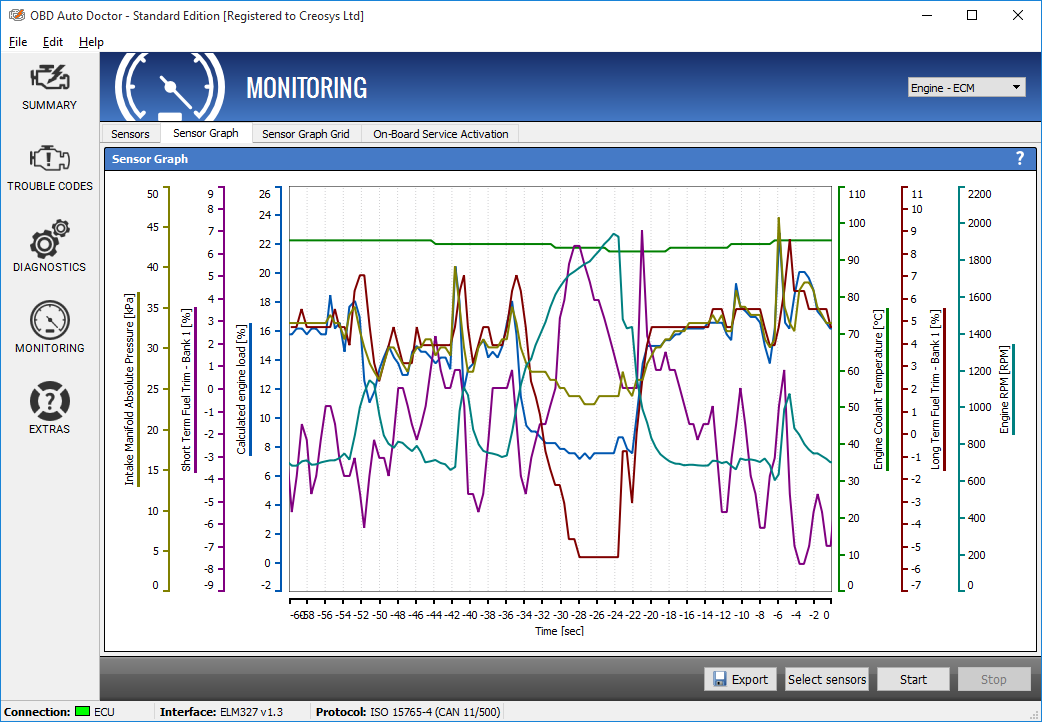Click Short Term Fuel Trim axis label
Image resolution: width=1042 pixels, height=722 pixels.
pyautogui.click(x=187, y=390)
